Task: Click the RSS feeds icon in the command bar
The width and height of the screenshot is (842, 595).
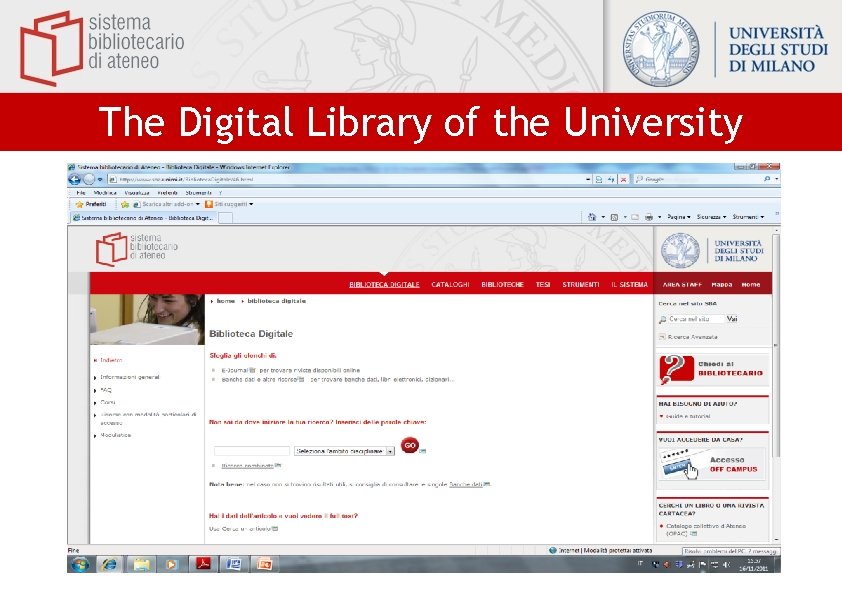Action: coord(614,217)
